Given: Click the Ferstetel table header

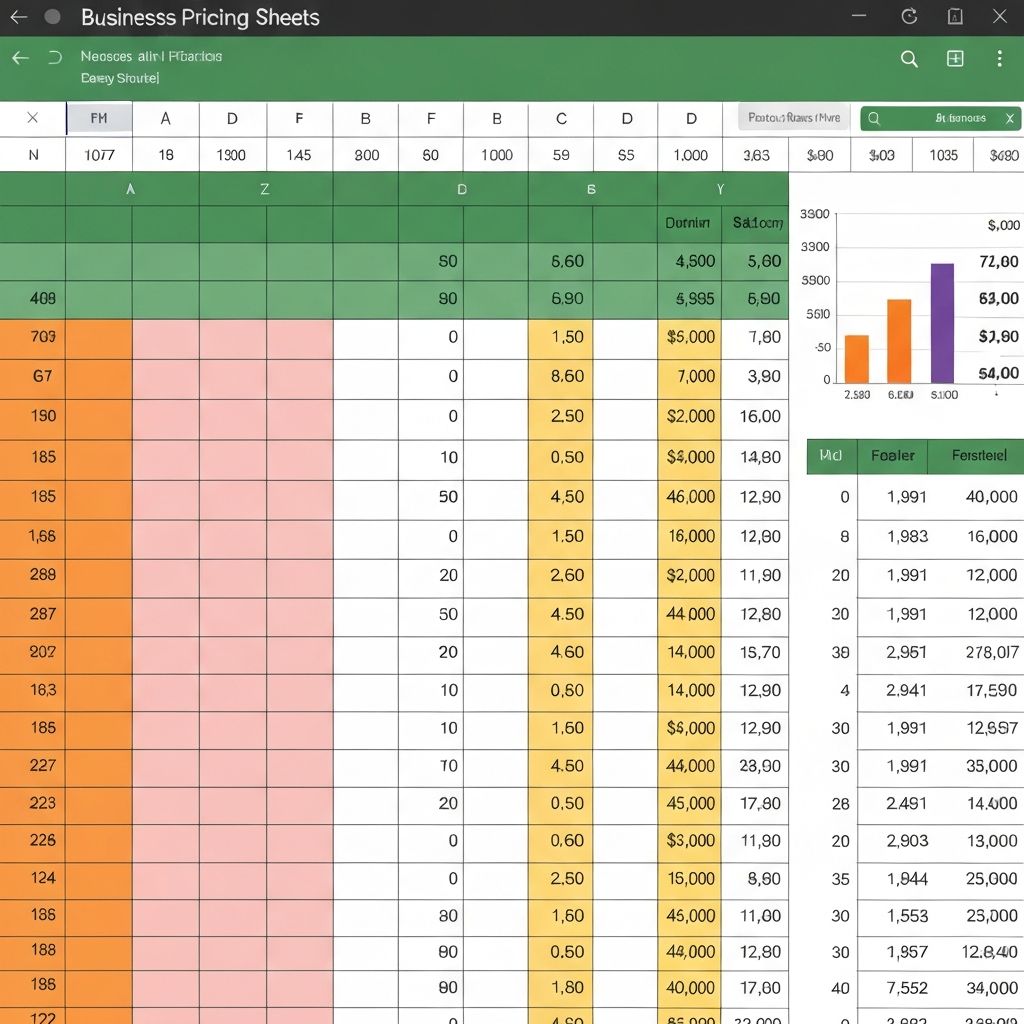Looking at the screenshot, I should coord(978,456).
